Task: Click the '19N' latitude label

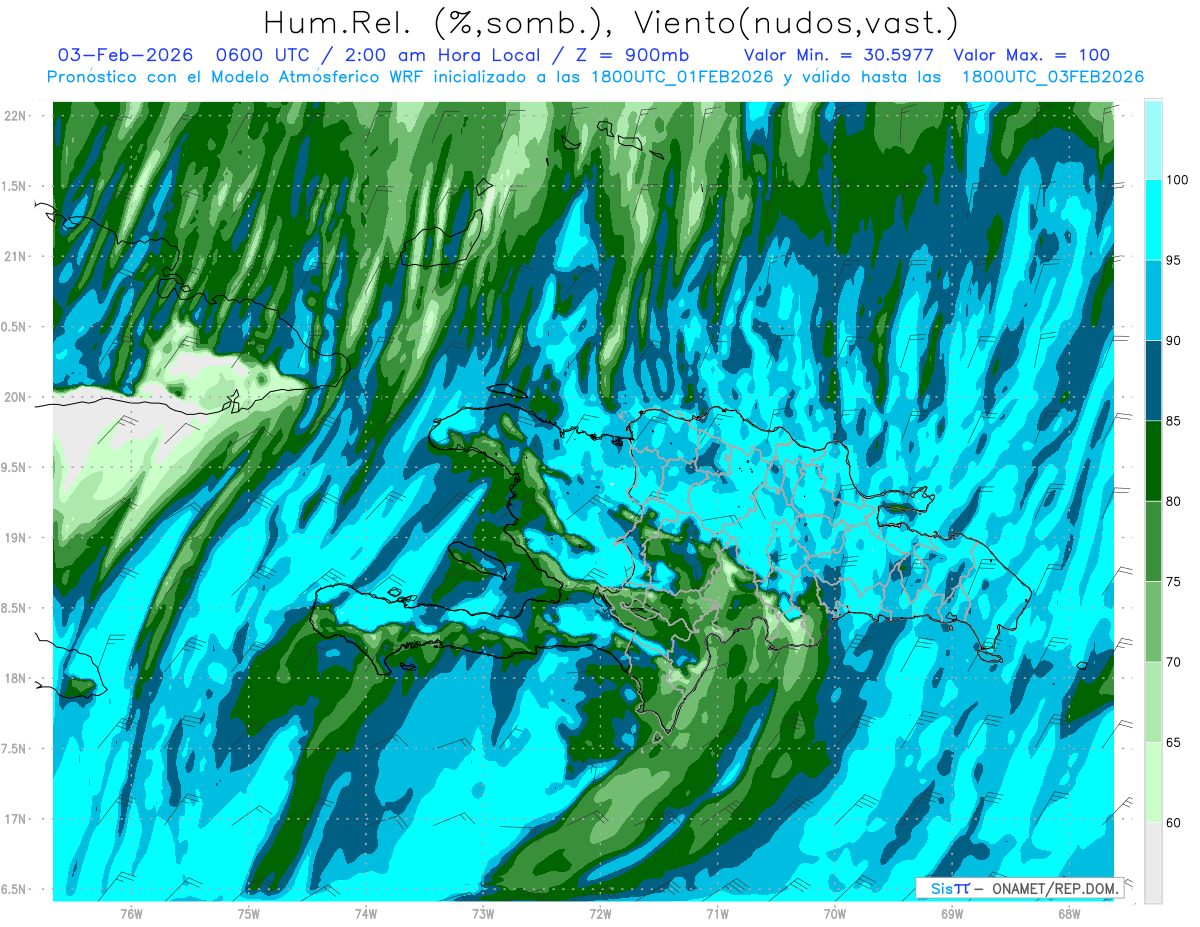Action: coord(17,538)
